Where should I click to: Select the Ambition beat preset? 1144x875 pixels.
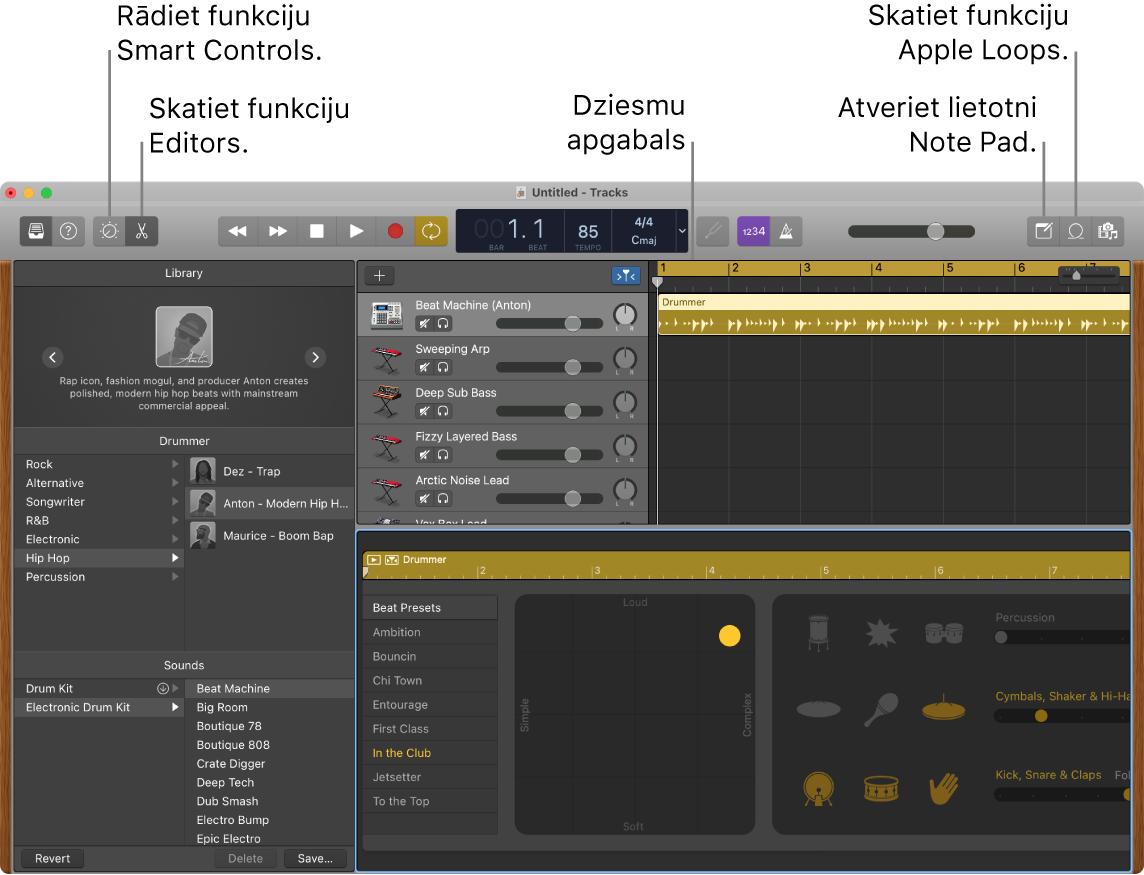coord(430,632)
